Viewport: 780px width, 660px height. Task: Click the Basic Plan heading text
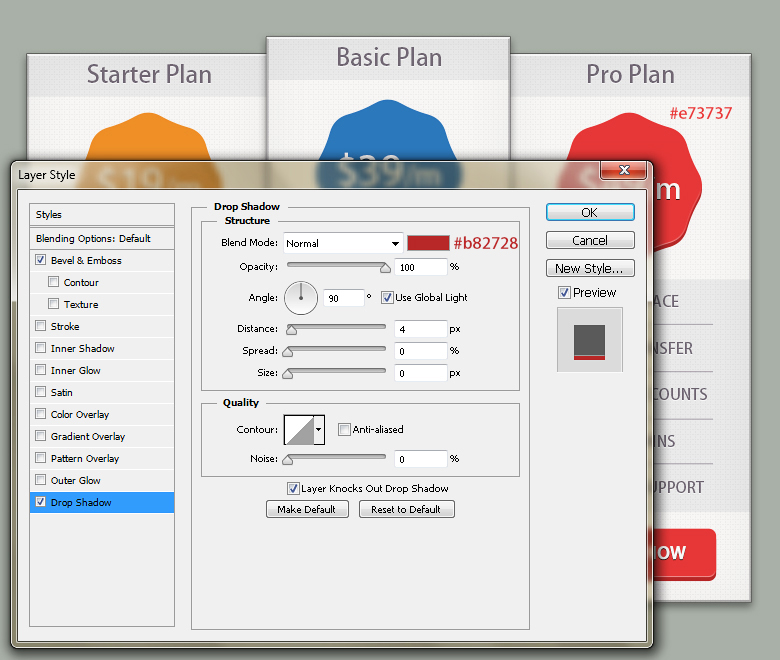pyautogui.click(x=389, y=57)
